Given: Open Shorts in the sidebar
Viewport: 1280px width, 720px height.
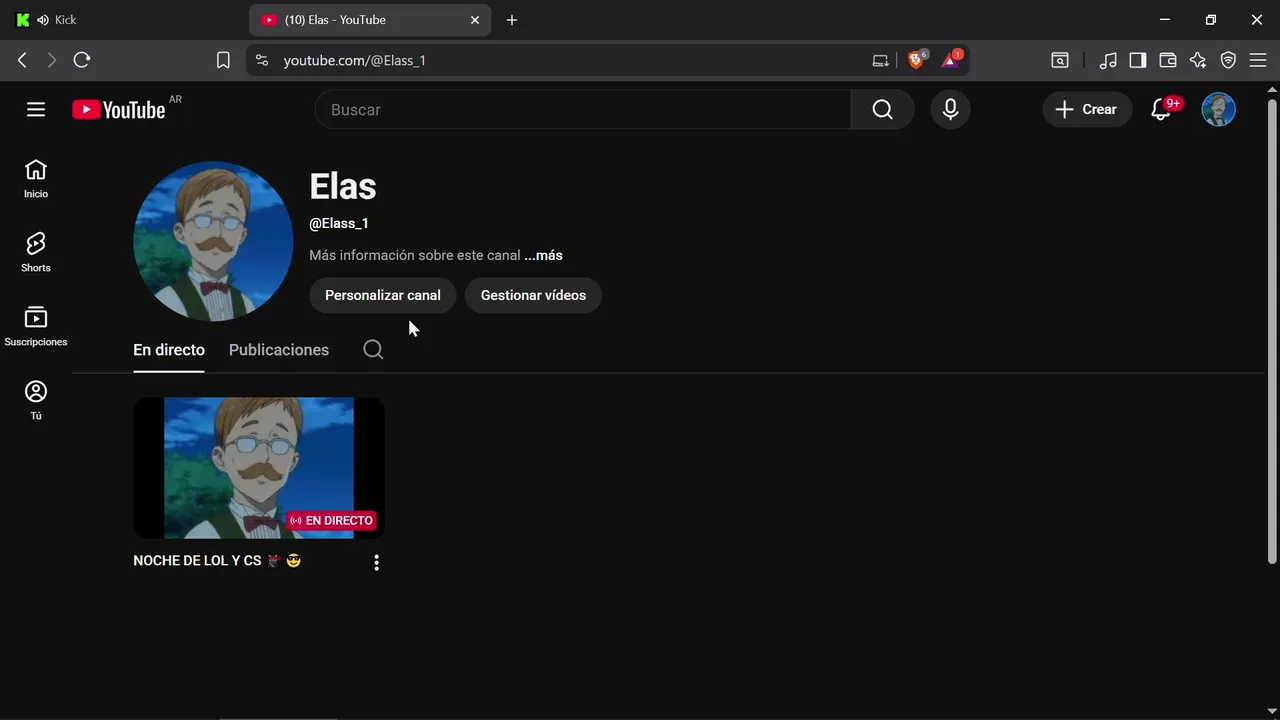Looking at the screenshot, I should [36, 253].
